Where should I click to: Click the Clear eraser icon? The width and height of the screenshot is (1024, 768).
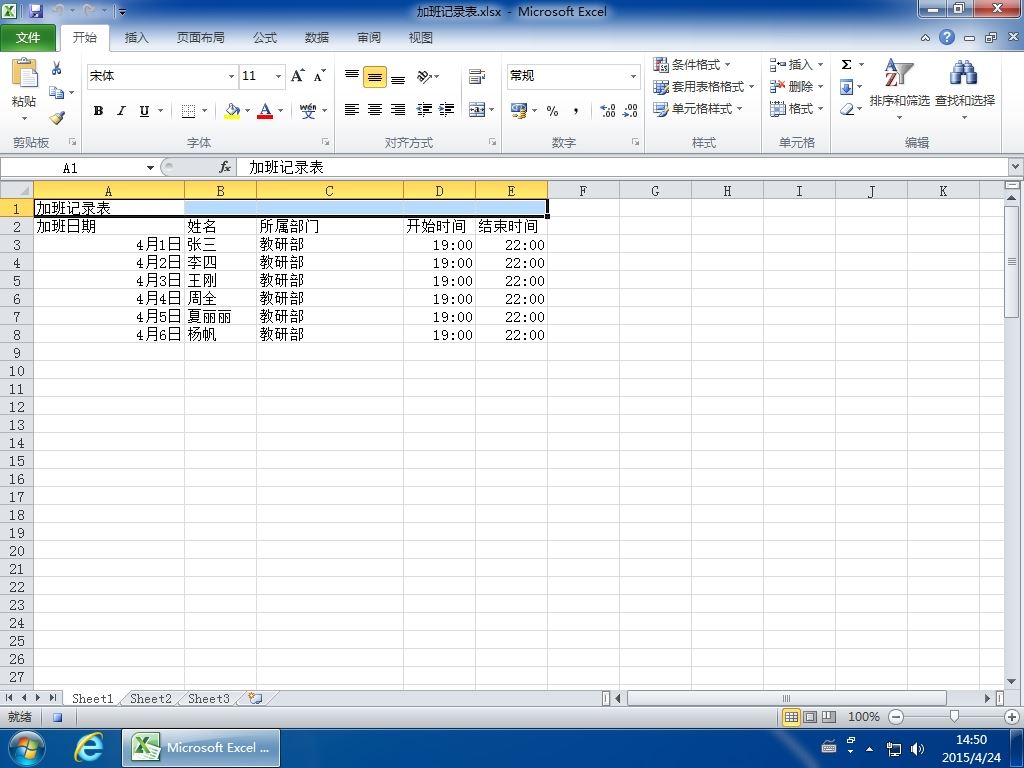pos(847,108)
